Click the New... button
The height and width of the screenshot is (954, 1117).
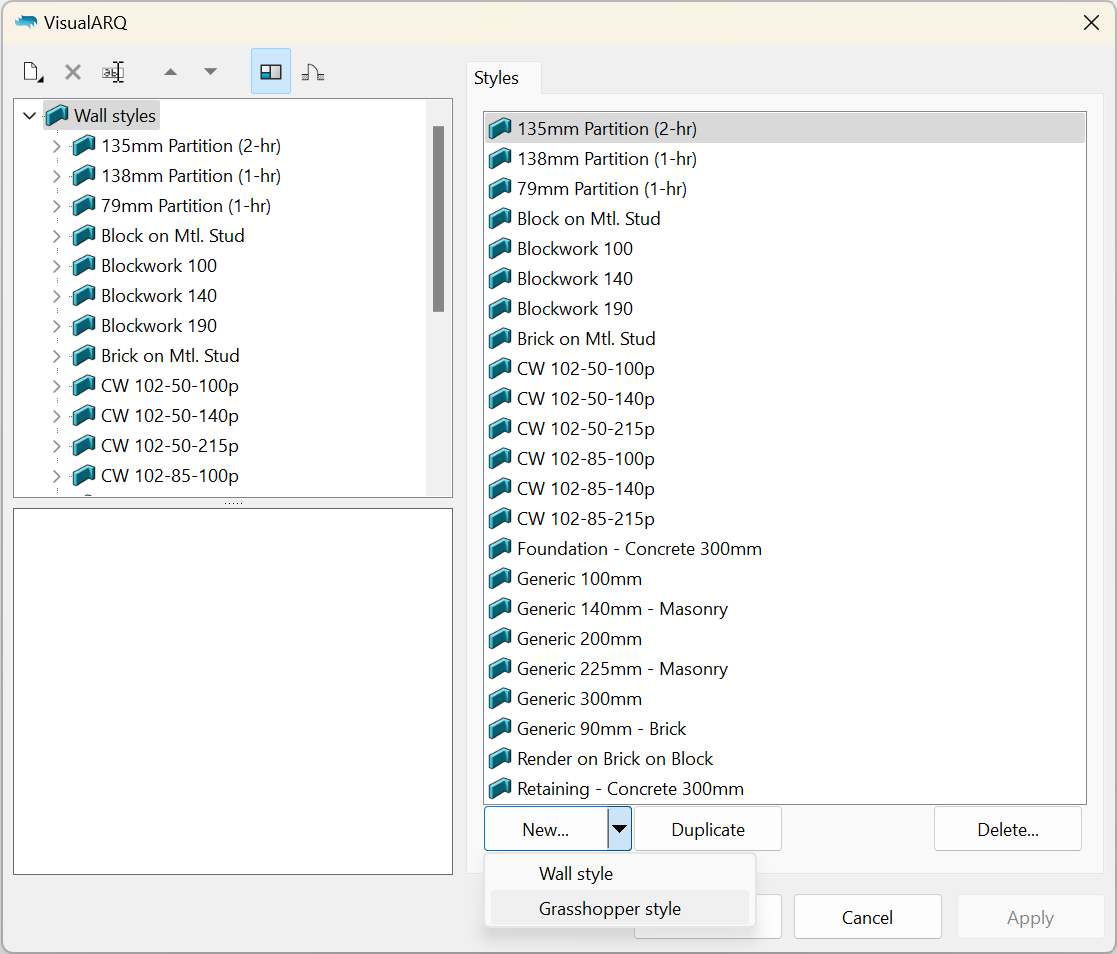[546, 829]
